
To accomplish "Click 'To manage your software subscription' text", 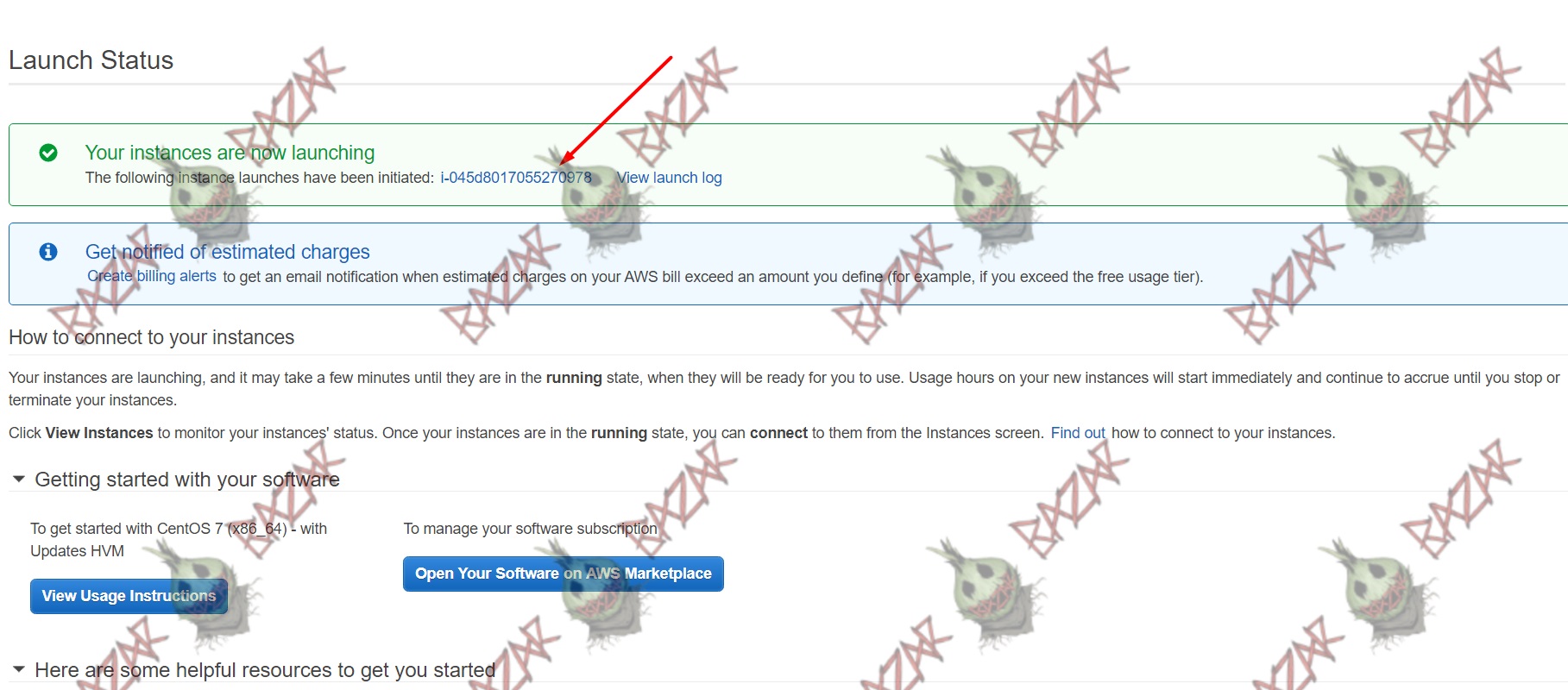I will pyautogui.click(x=531, y=529).
